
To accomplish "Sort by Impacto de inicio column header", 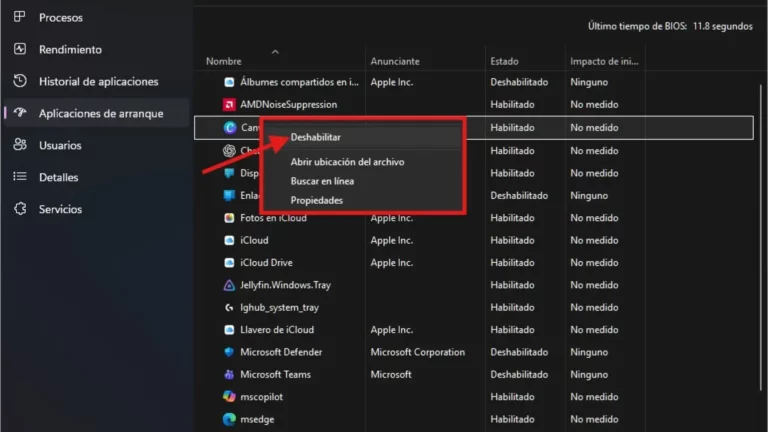I will tap(604, 61).
